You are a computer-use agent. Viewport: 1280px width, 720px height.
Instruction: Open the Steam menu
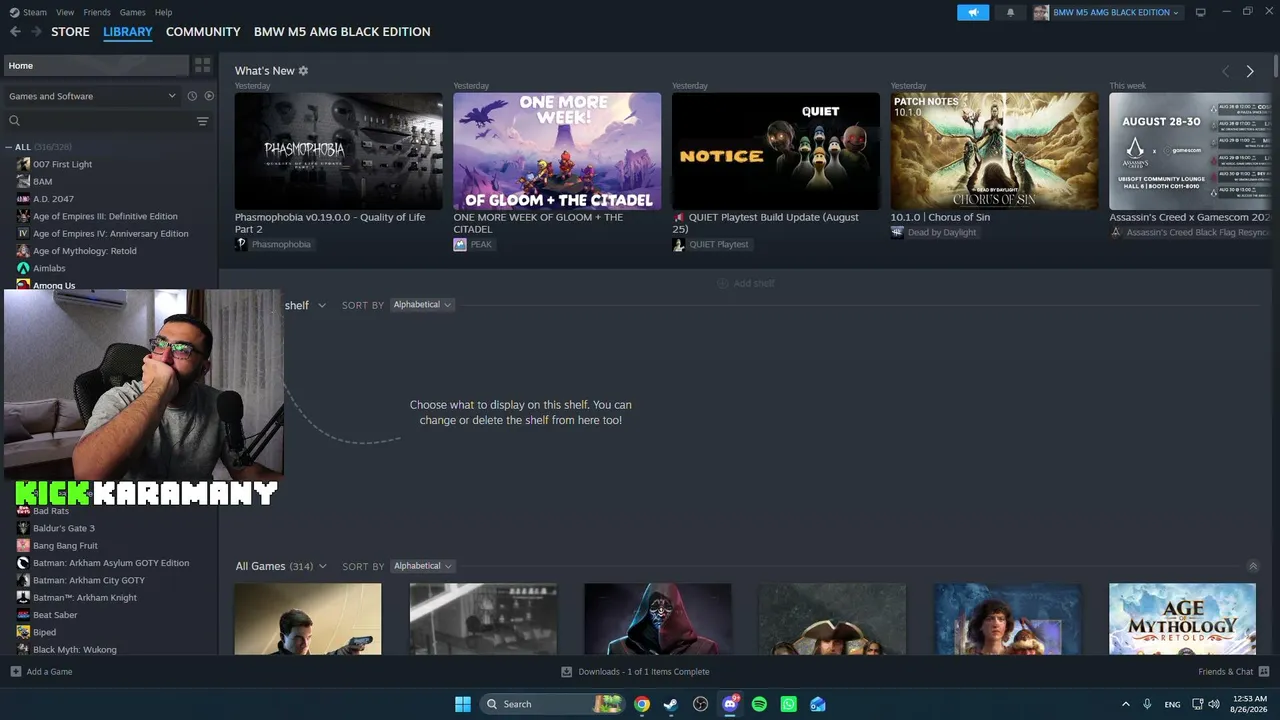click(34, 12)
